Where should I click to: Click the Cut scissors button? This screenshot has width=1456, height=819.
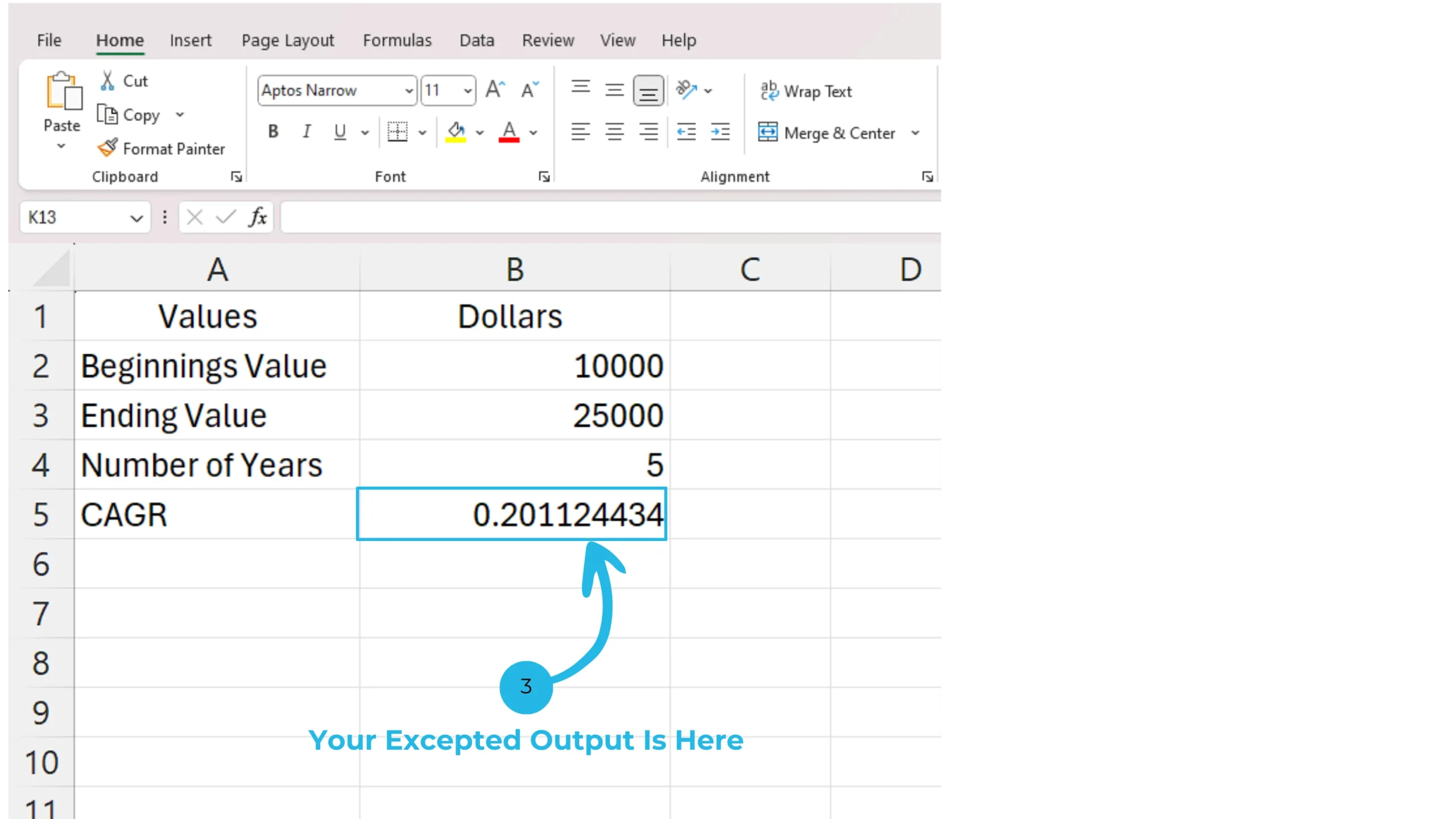tap(123, 81)
